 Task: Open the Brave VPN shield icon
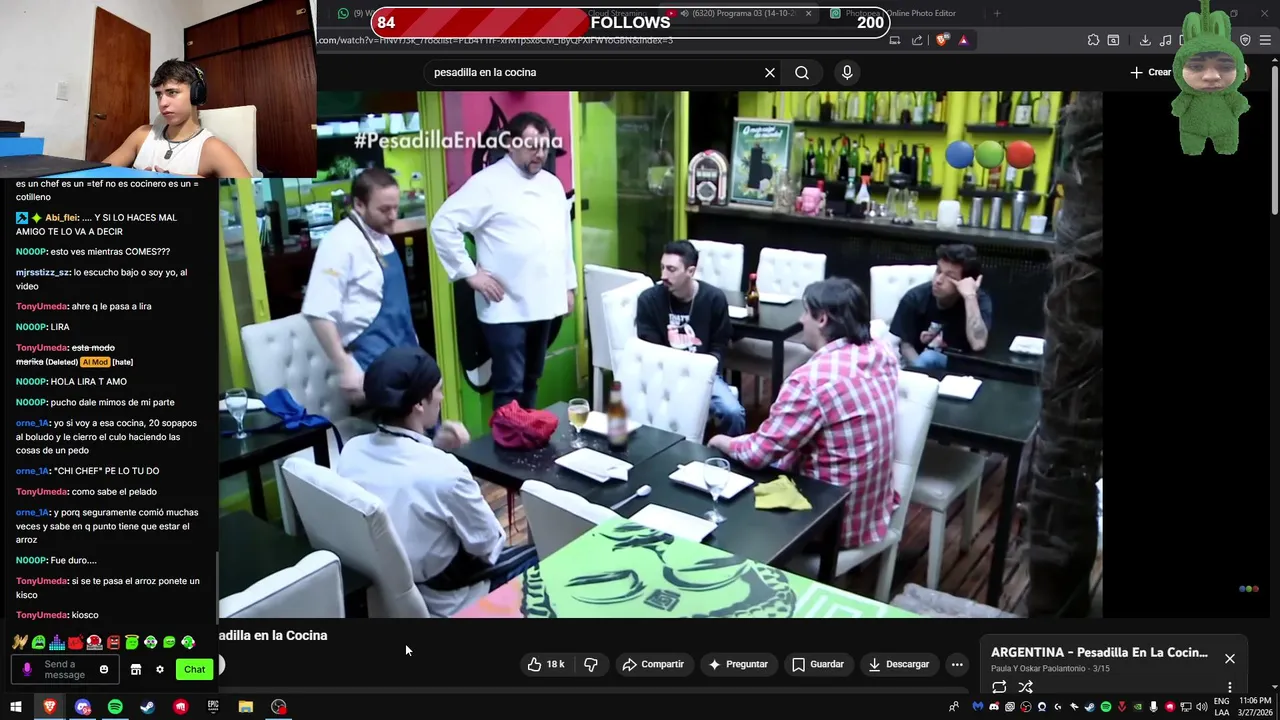pyautogui.click(x=1245, y=40)
